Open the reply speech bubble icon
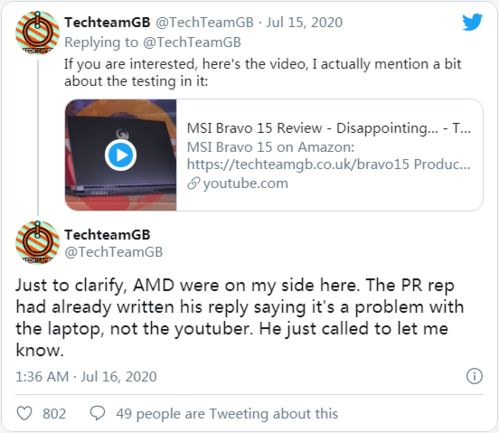499x433 pixels. [x=98, y=413]
